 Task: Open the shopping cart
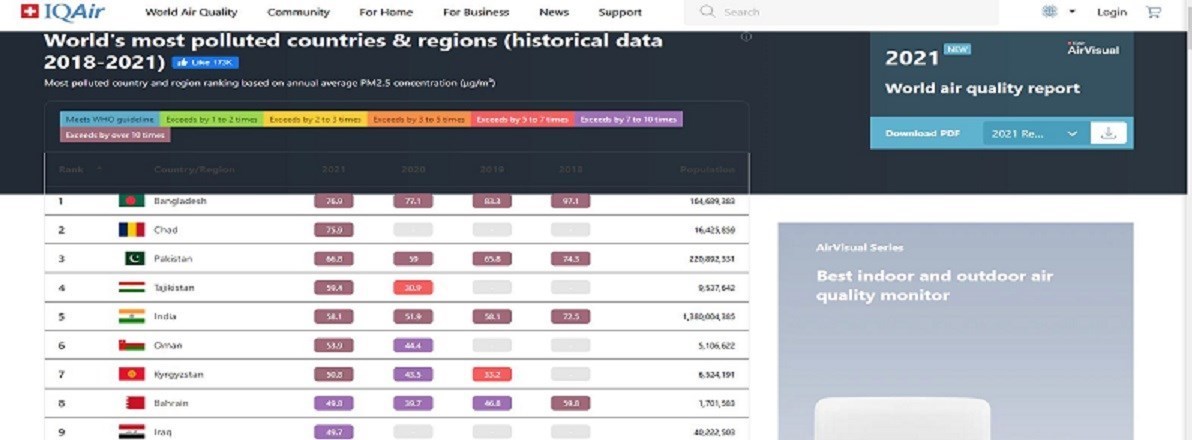[1153, 13]
